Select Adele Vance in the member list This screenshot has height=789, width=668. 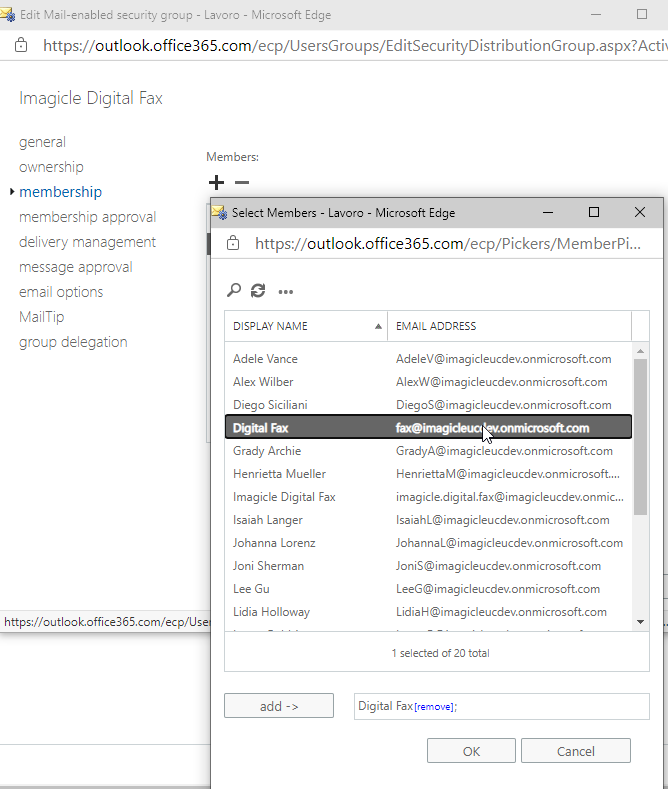pyautogui.click(x=265, y=359)
